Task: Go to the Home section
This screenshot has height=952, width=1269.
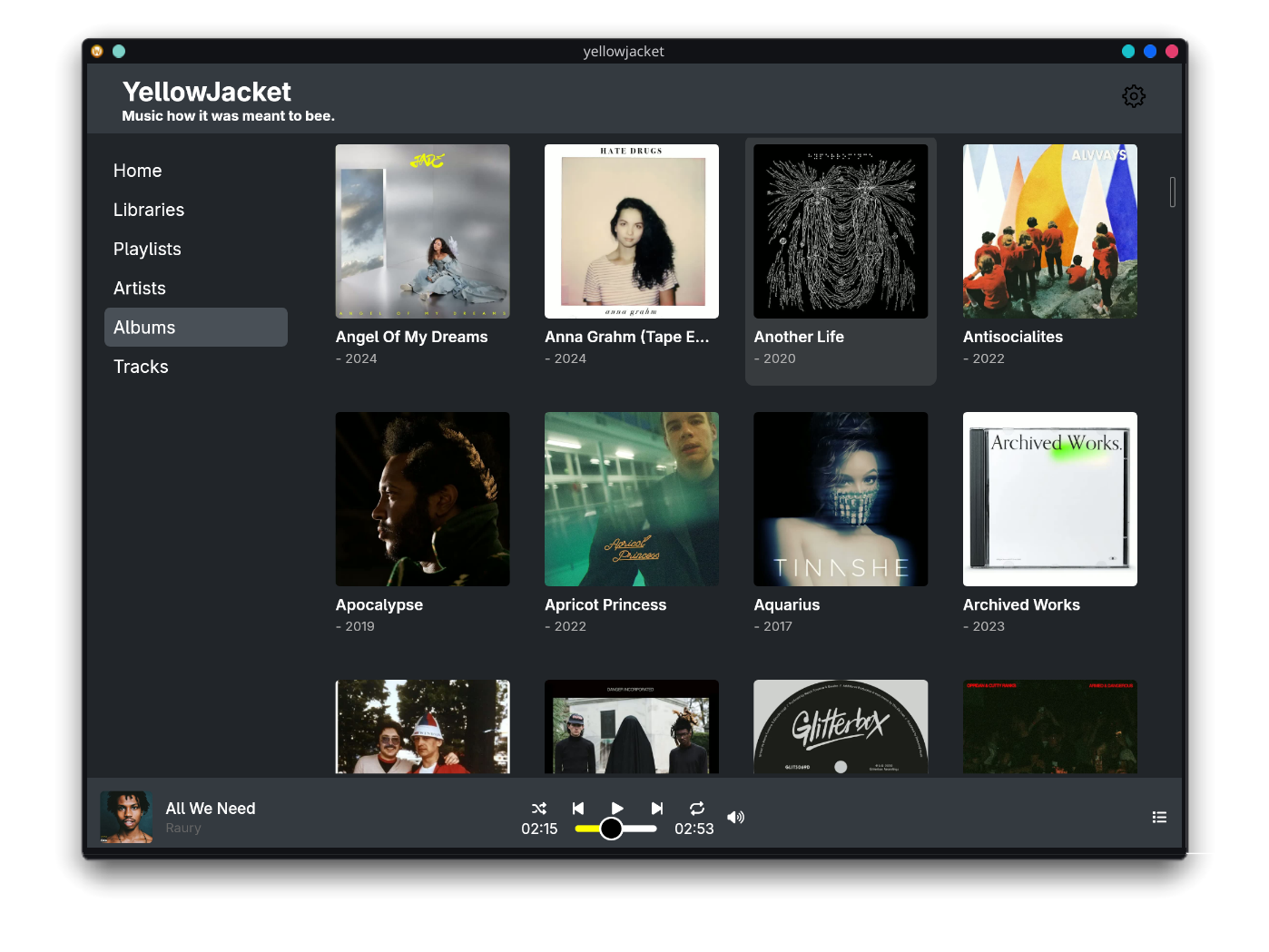Action: 137,171
